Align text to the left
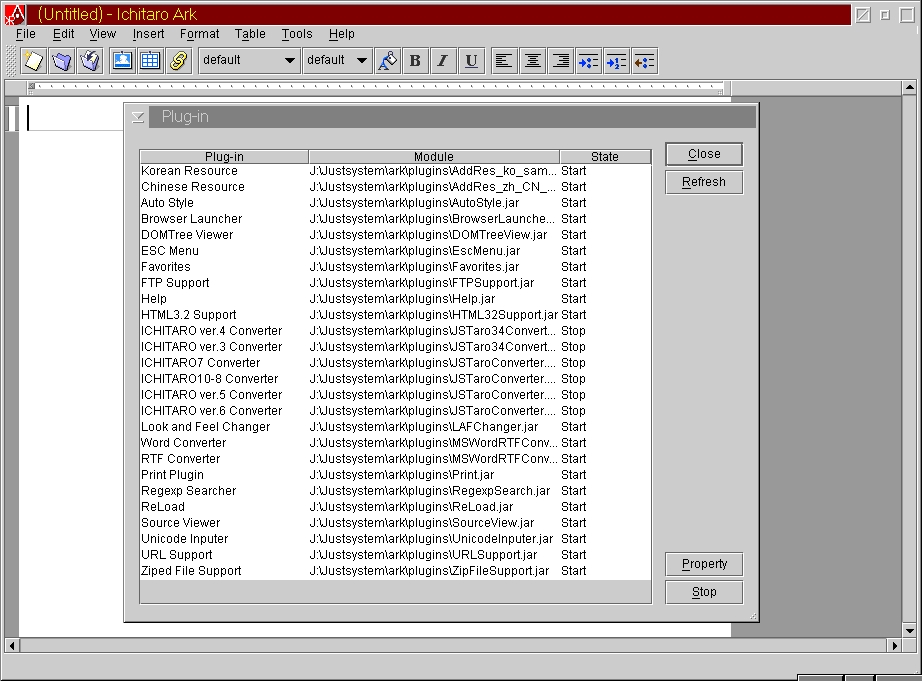The width and height of the screenshot is (922, 681). [504, 61]
